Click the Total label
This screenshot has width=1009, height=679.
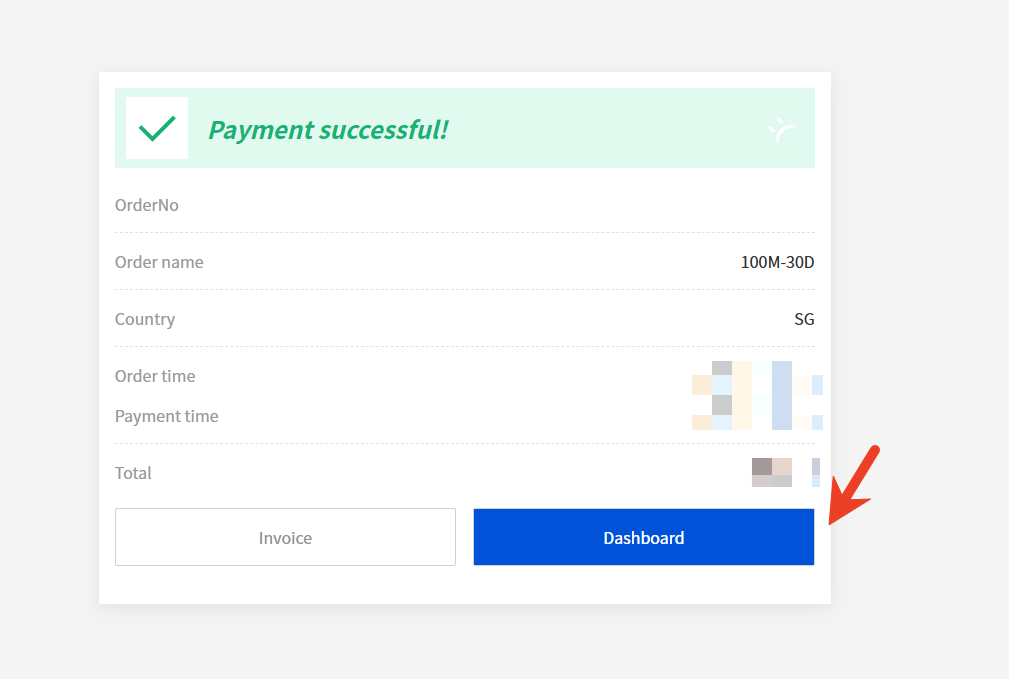coord(133,473)
